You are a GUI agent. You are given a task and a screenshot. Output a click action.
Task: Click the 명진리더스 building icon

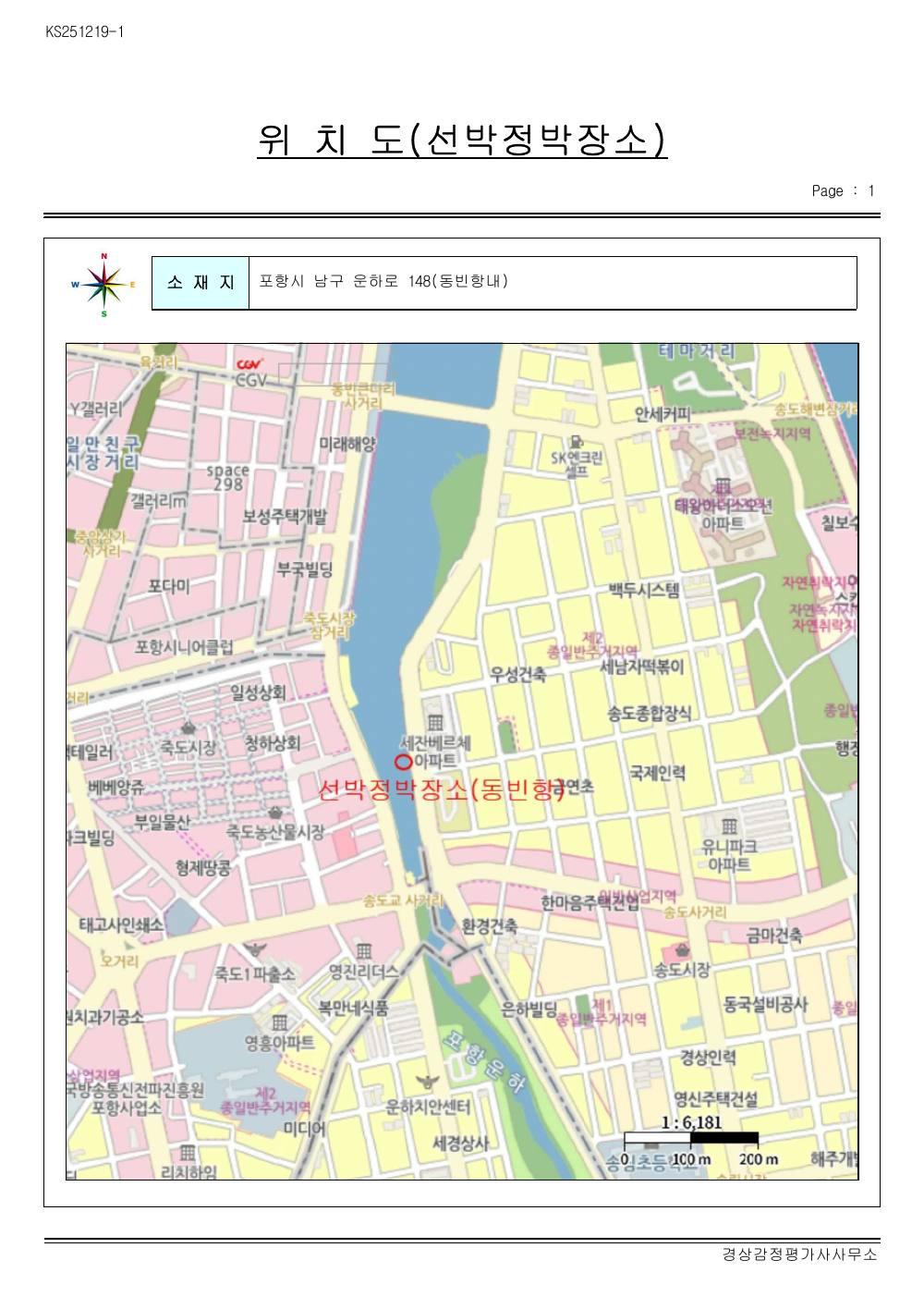[364, 951]
